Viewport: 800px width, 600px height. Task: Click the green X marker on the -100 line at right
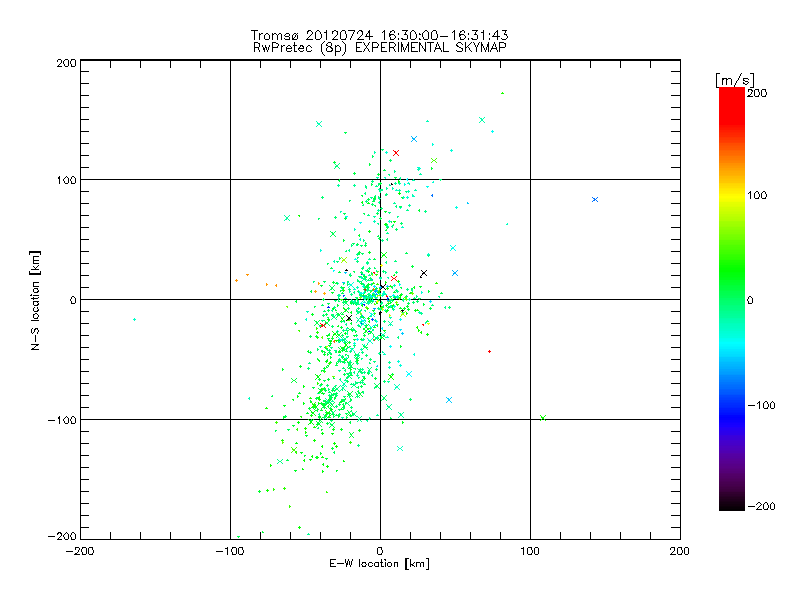click(x=543, y=418)
